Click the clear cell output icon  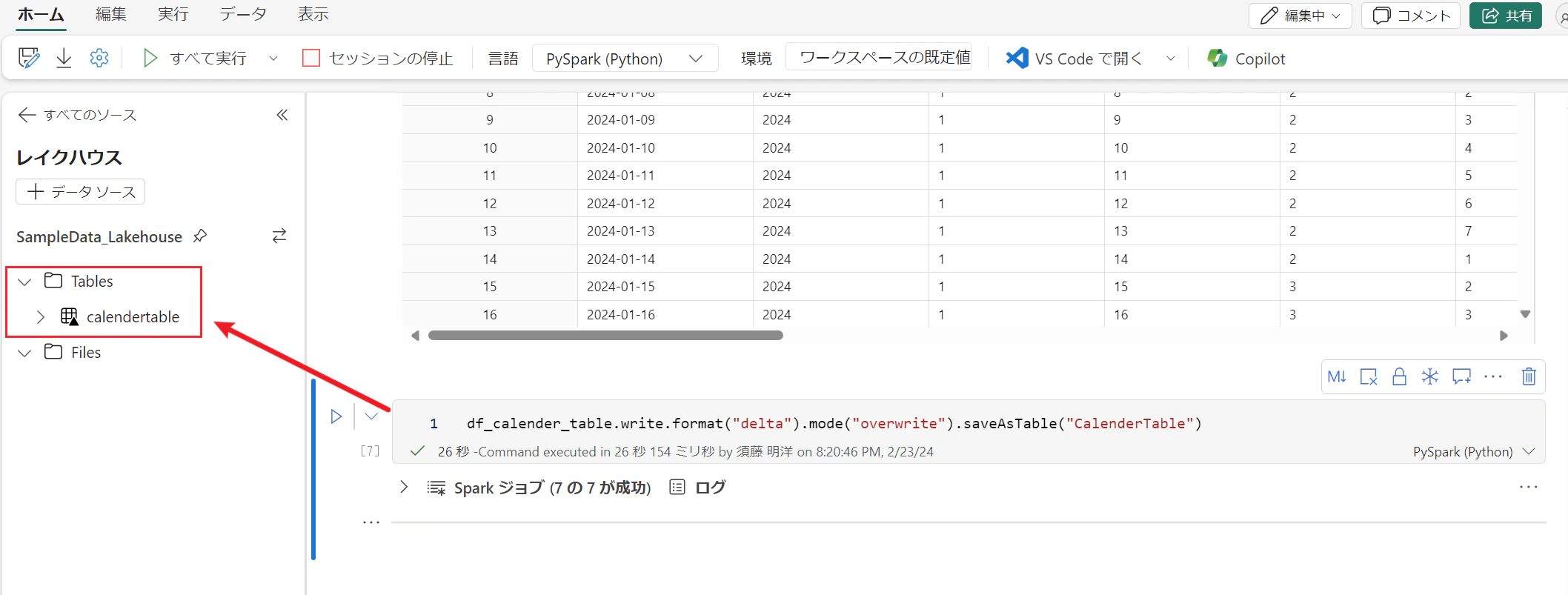1368,376
